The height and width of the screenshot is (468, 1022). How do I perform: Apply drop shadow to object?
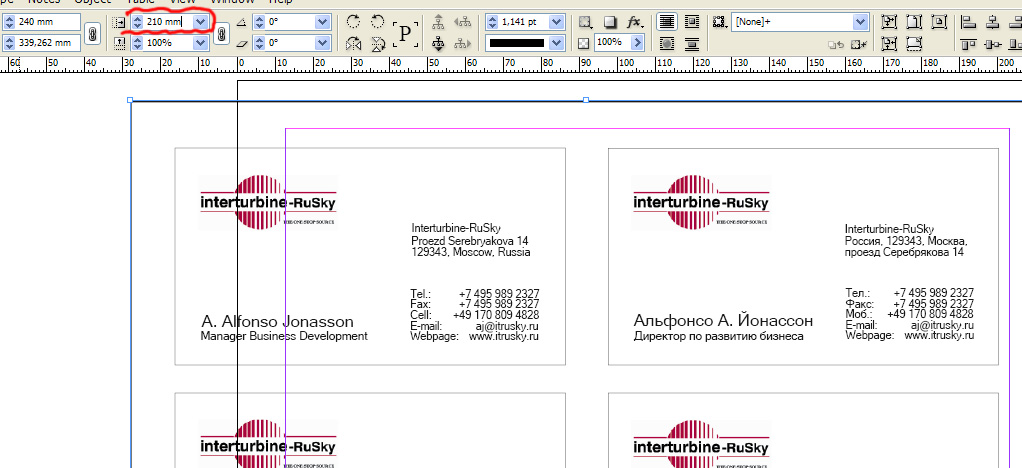click(610, 22)
